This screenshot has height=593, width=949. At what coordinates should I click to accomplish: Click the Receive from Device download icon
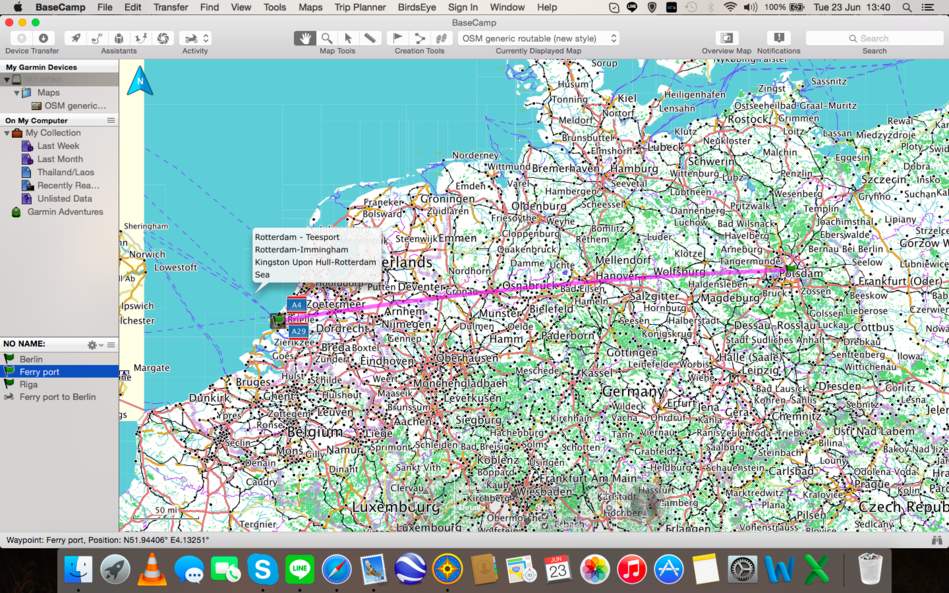pos(43,38)
